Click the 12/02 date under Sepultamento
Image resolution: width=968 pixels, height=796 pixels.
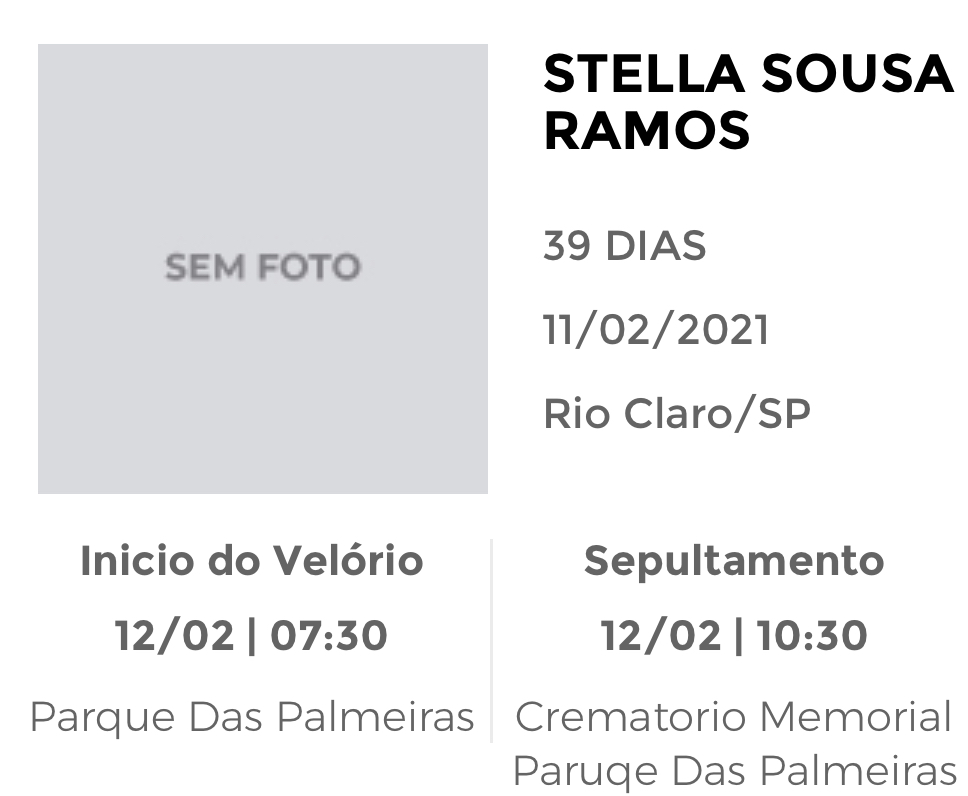click(x=661, y=635)
